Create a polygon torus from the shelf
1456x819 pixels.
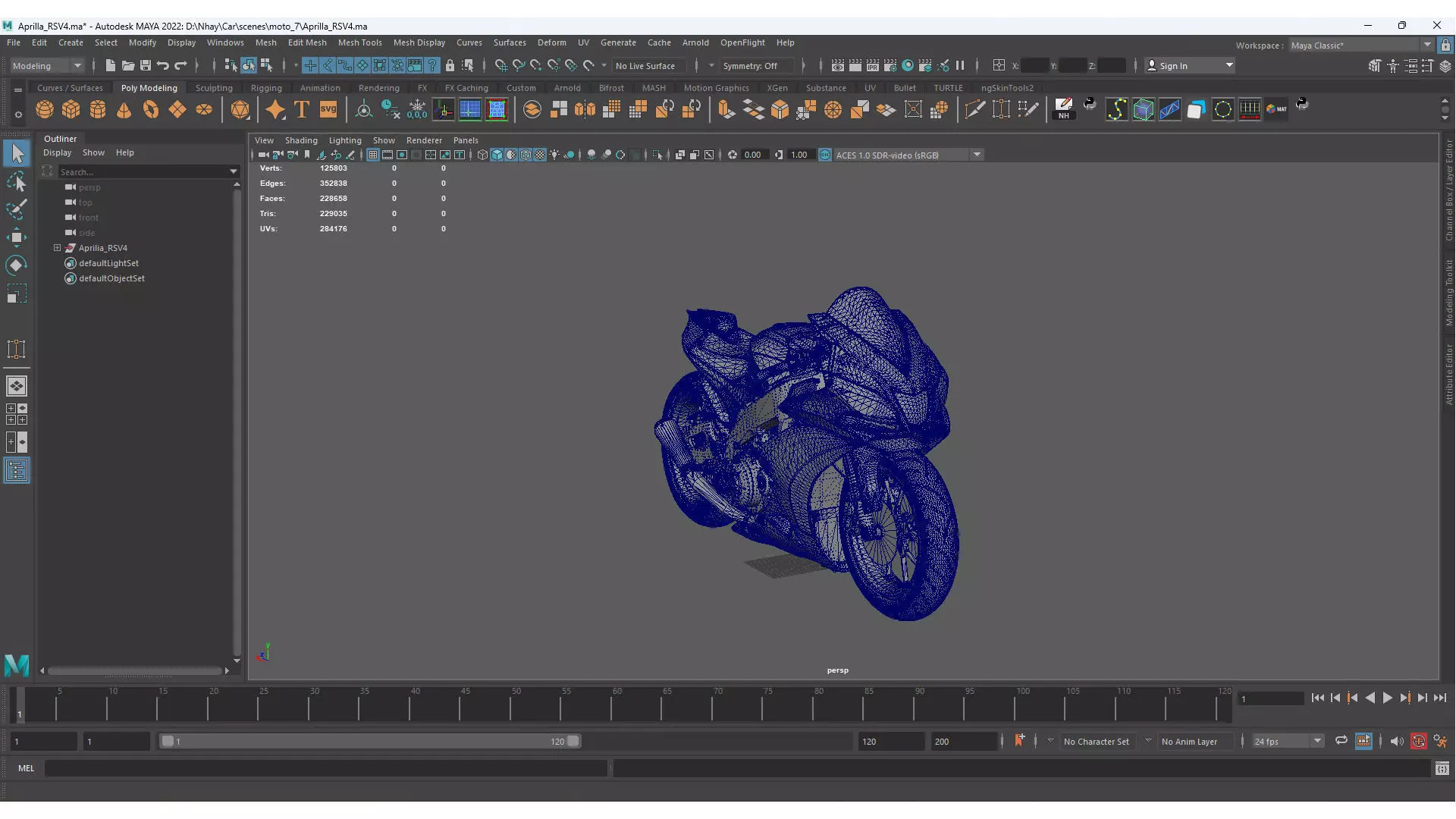[x=151, y=110]
